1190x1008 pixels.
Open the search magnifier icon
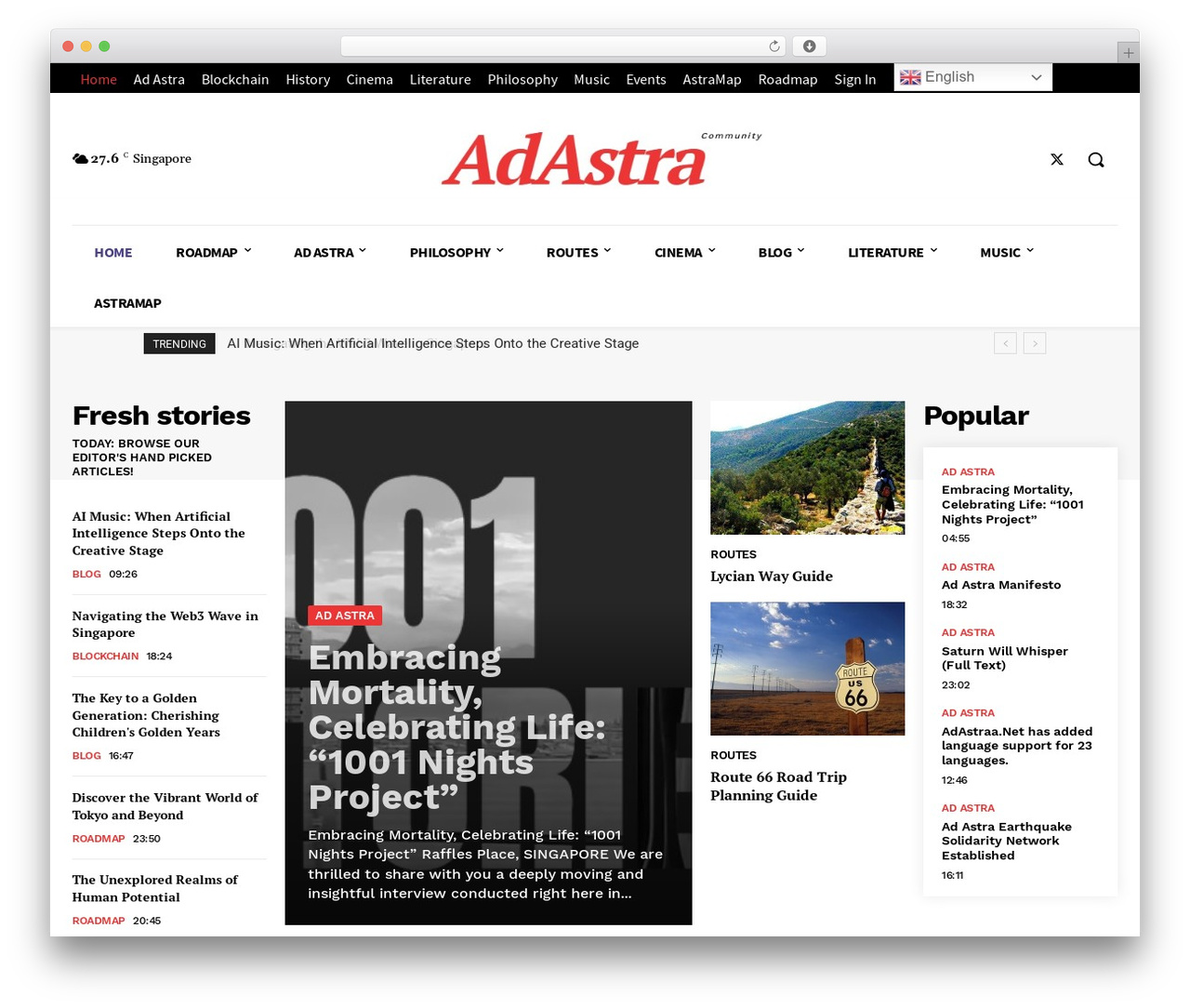pos(1096,160)
